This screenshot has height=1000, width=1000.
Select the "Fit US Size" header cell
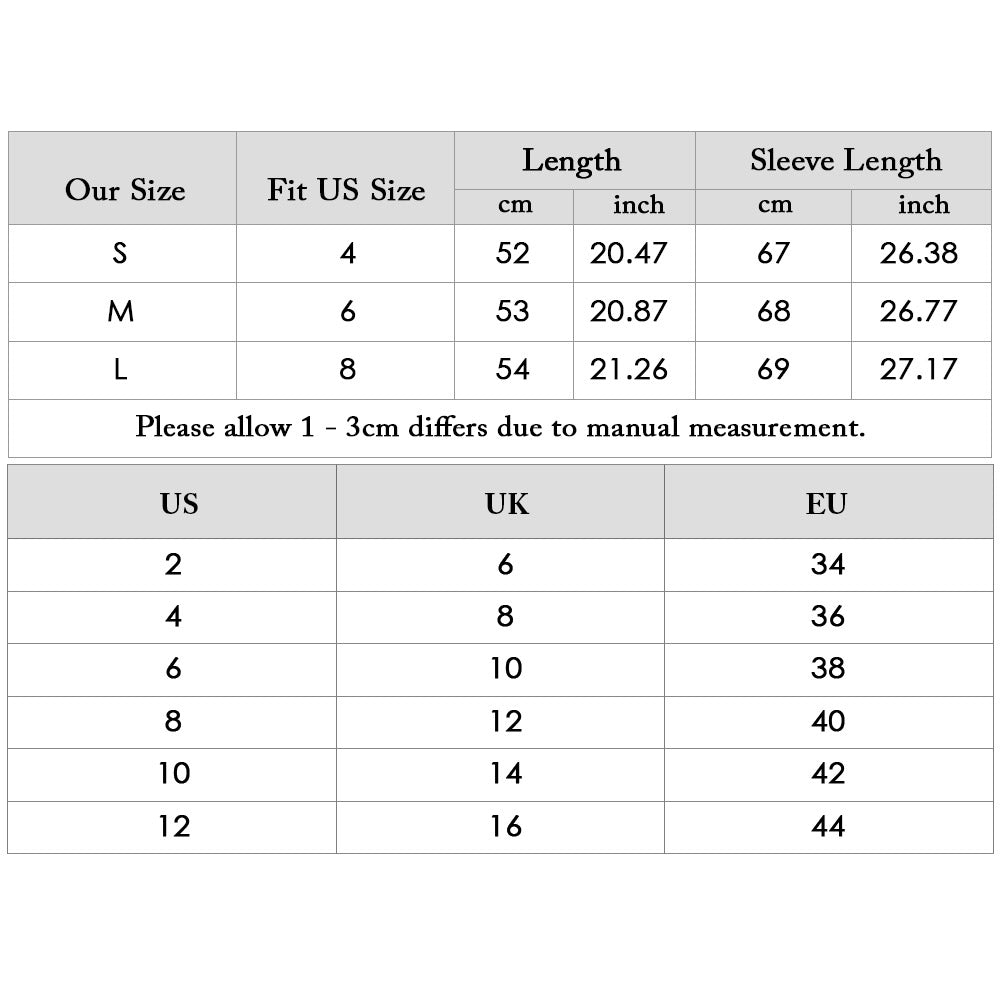[x=346, y=190]
